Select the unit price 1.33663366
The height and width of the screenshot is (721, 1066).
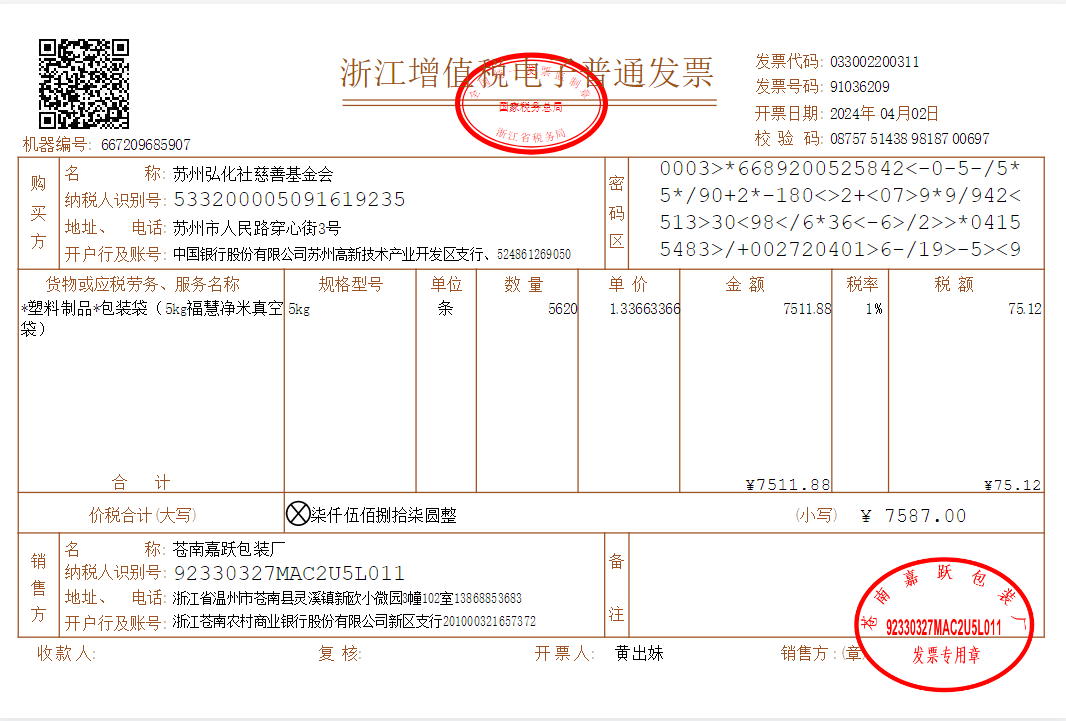point(644,309)
